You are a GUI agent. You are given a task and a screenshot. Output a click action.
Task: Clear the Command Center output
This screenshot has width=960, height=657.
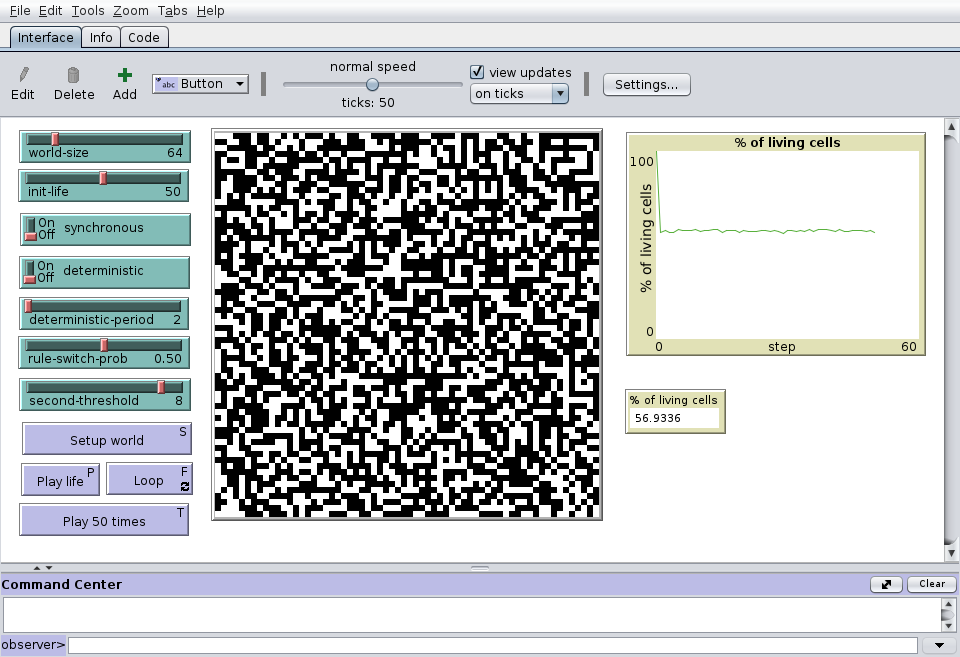pos(931,583)
